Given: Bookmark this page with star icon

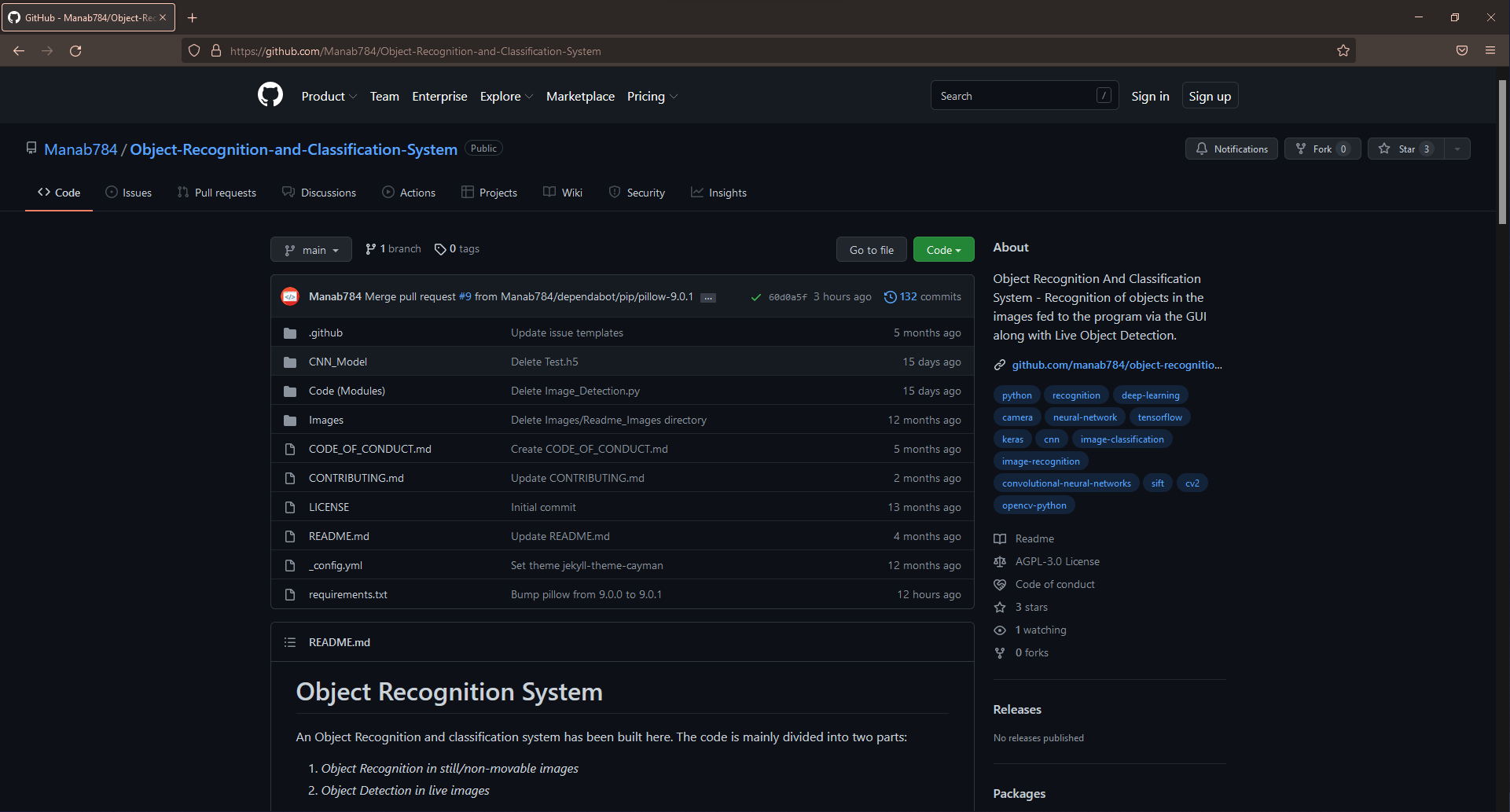Looking at the screenshot, I should [x=1343, y=51].
